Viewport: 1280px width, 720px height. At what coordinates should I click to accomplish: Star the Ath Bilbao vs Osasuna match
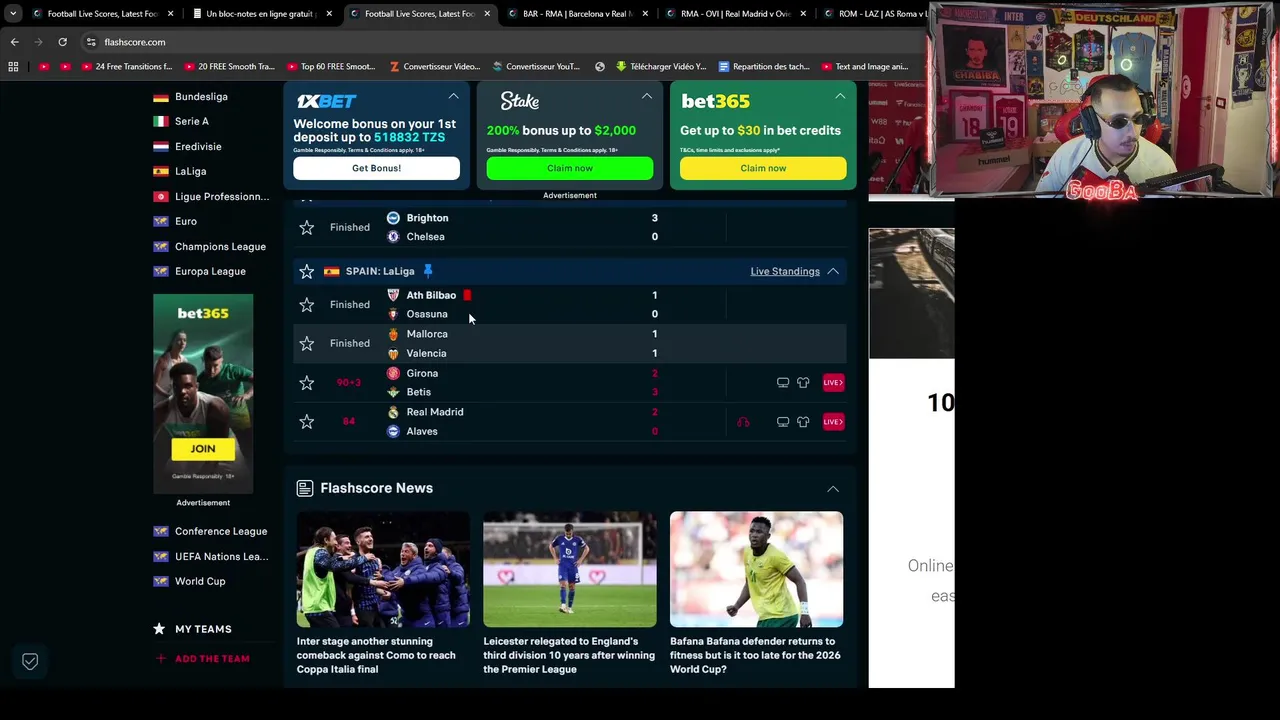(307, 305)
